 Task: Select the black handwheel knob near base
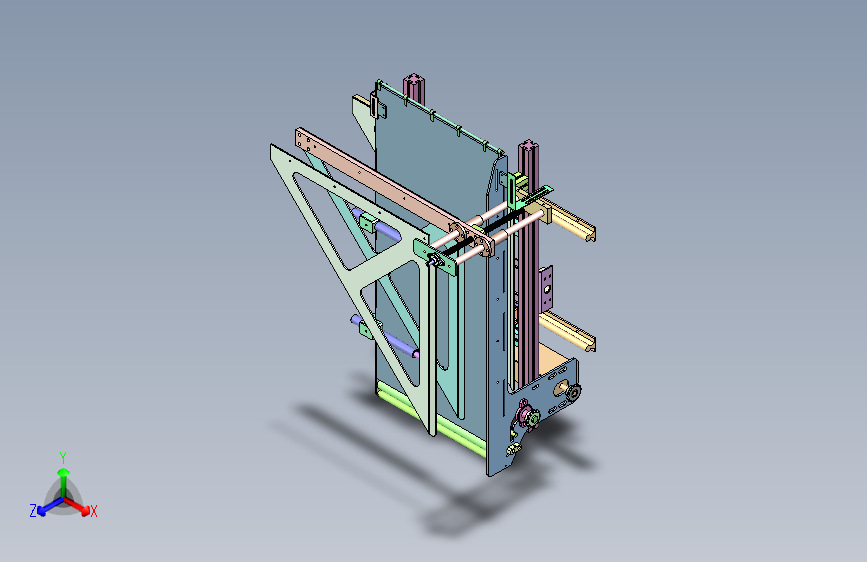point(573,393)
